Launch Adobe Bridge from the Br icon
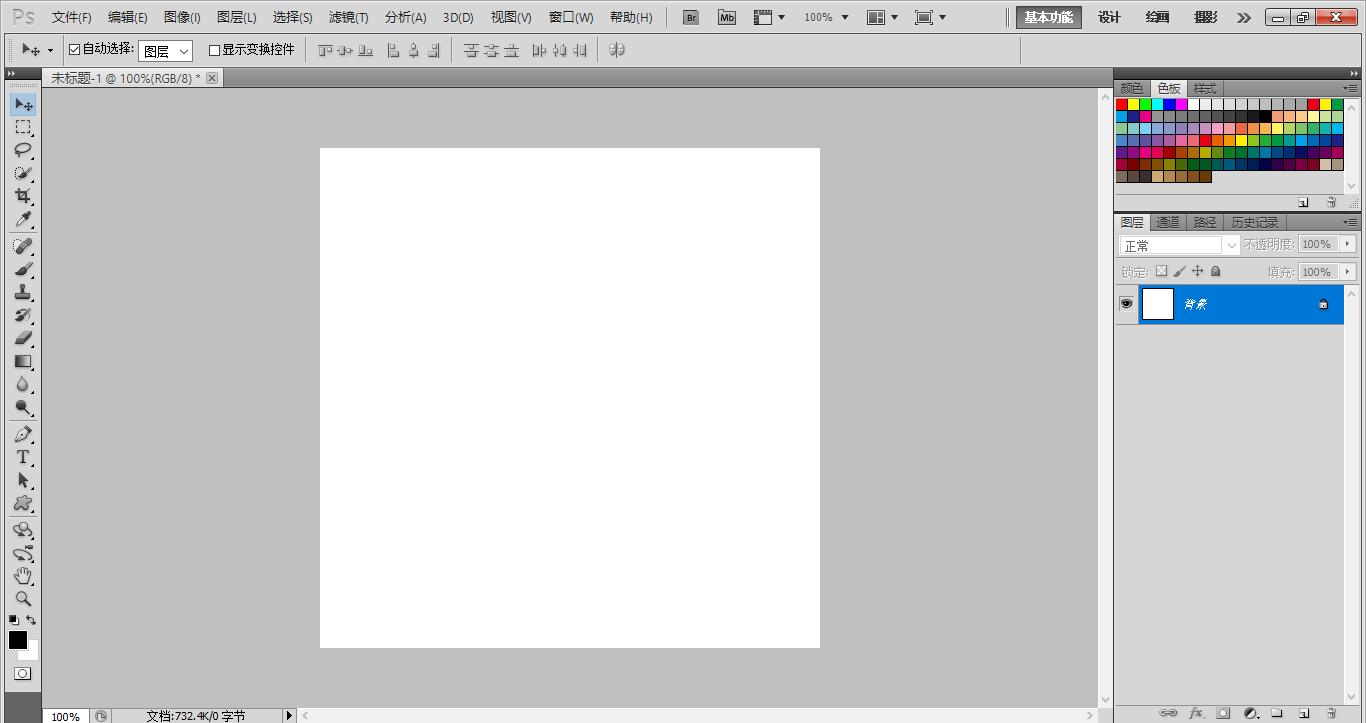Image resolution: width=1366 pixels, height=723 pixels. [690, 17]
